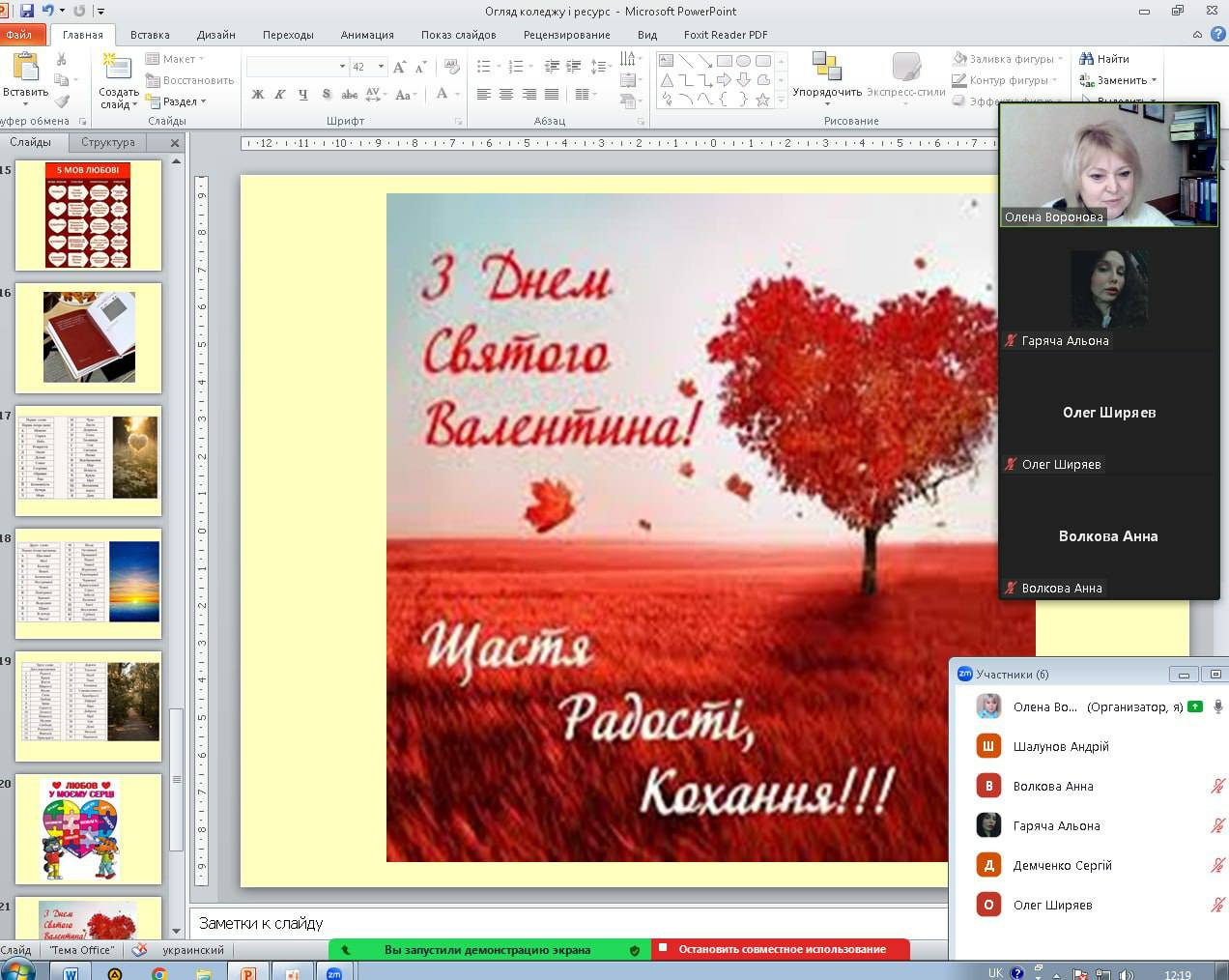Click the Макет layout button
The image size is (1229, 980).
[x=174, y=59]
